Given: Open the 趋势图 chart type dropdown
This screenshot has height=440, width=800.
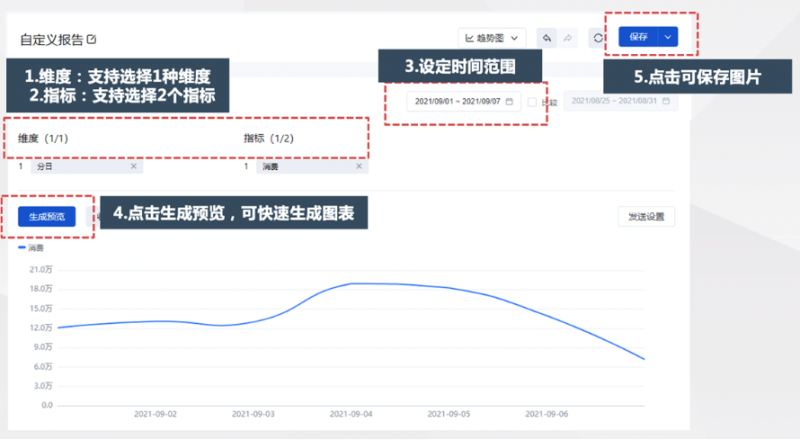Looking at the screenshot, I should (492, 38).
